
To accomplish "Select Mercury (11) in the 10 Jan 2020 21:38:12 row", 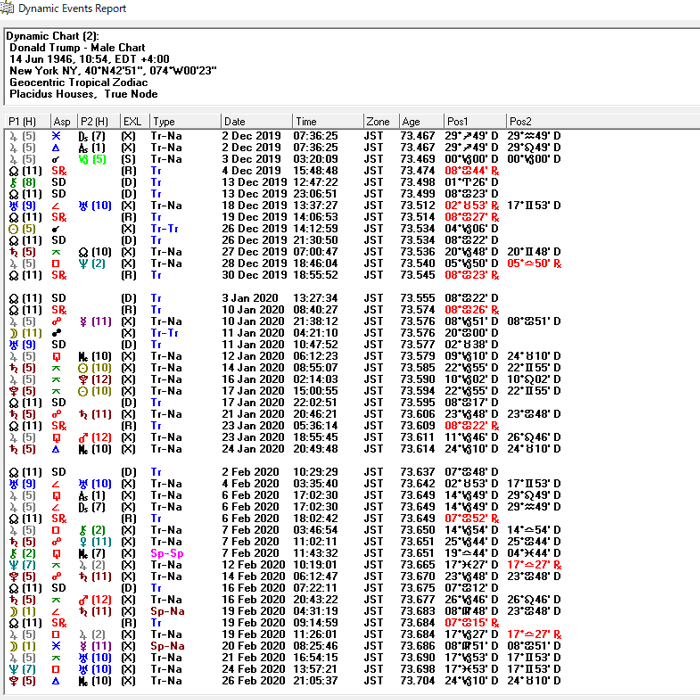I will point(95,322).
